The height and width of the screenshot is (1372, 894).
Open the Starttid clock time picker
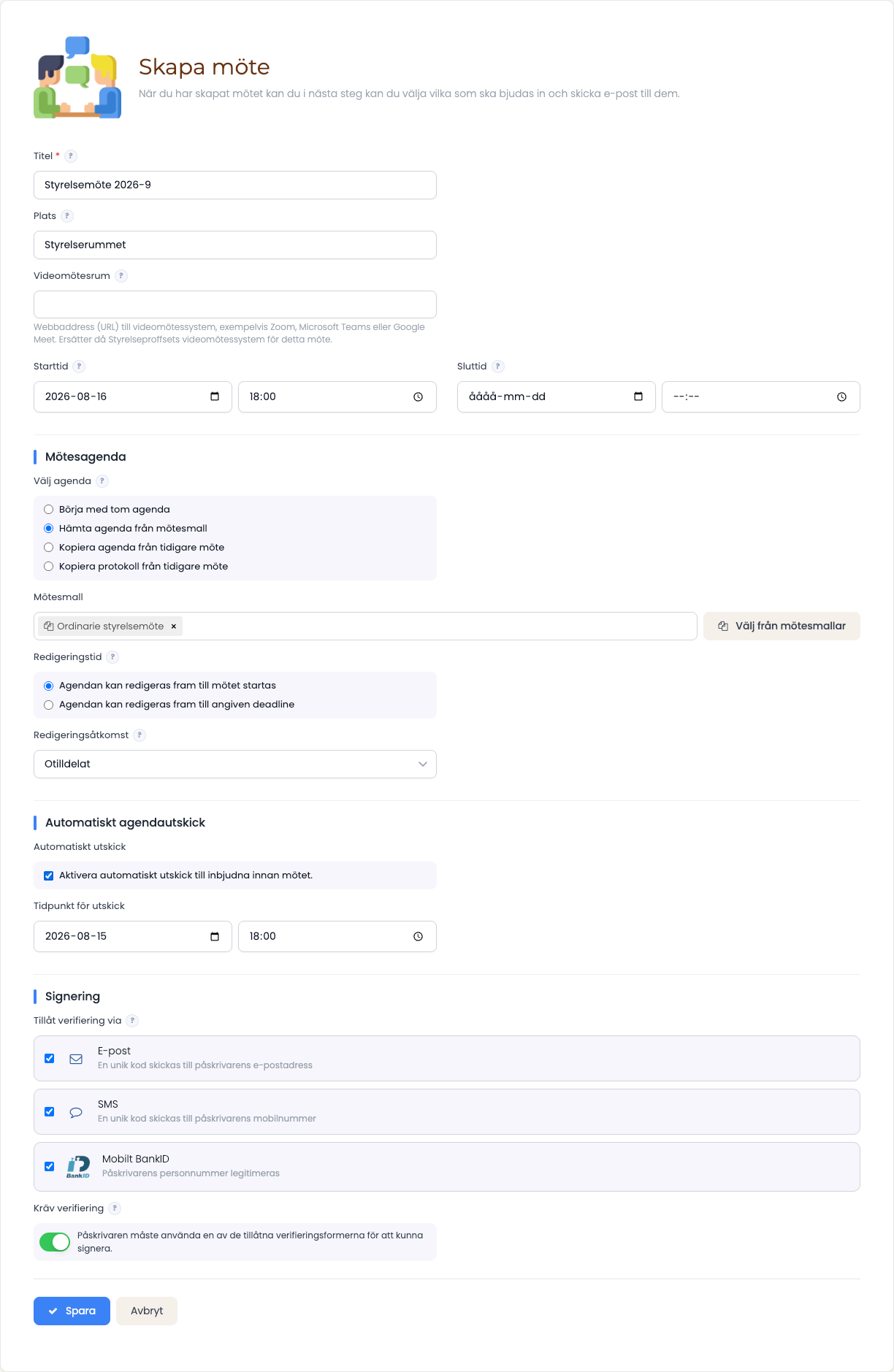tap(418, 396)
